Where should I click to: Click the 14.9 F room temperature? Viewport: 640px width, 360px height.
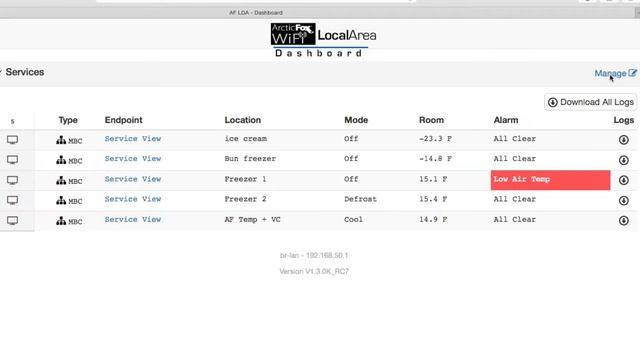[x=433, y=220]
